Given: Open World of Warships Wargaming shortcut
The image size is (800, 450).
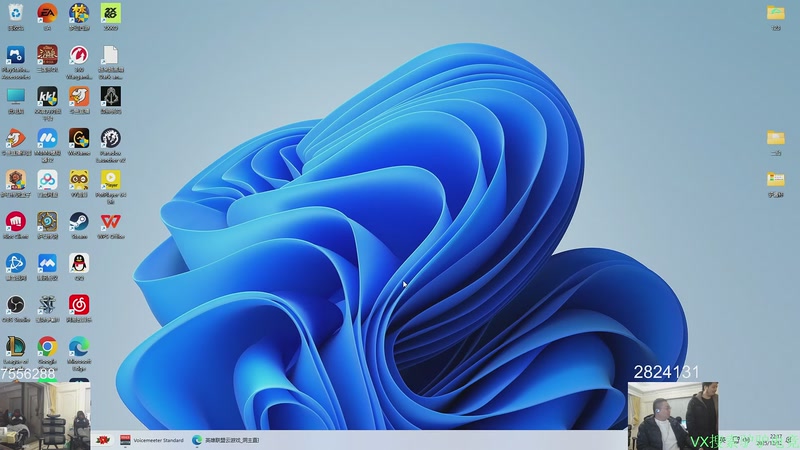Looking at the screenshot, I should click(79, 56).
